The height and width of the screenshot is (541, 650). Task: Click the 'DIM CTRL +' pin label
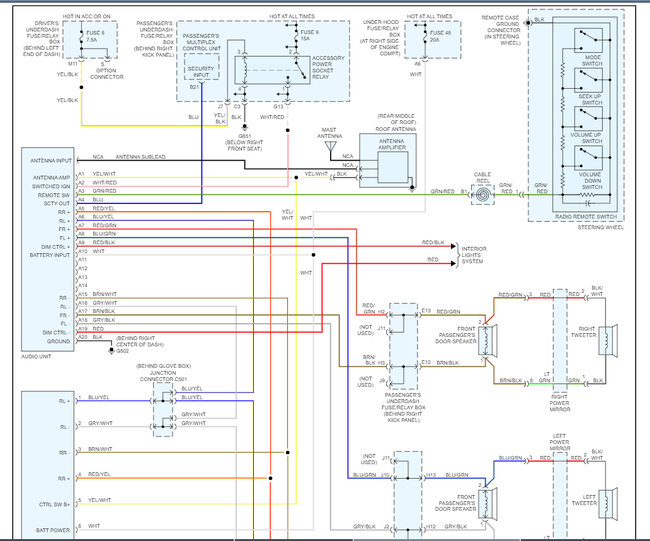56,247
